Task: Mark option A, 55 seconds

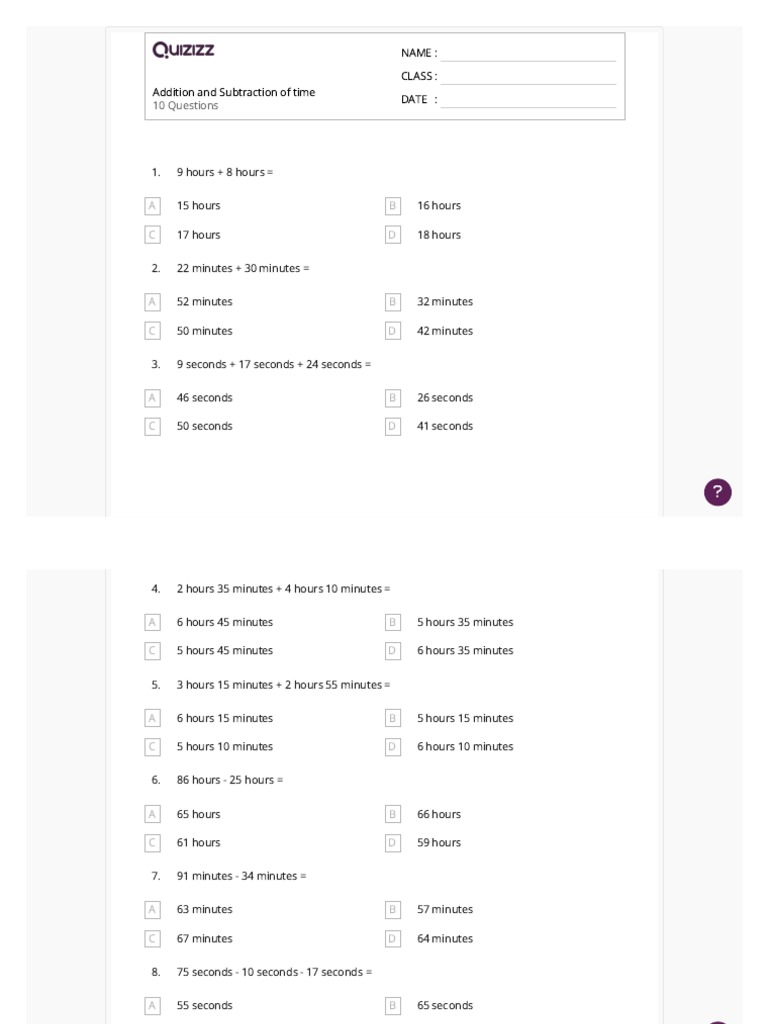Action: [x=153, y=1006]
